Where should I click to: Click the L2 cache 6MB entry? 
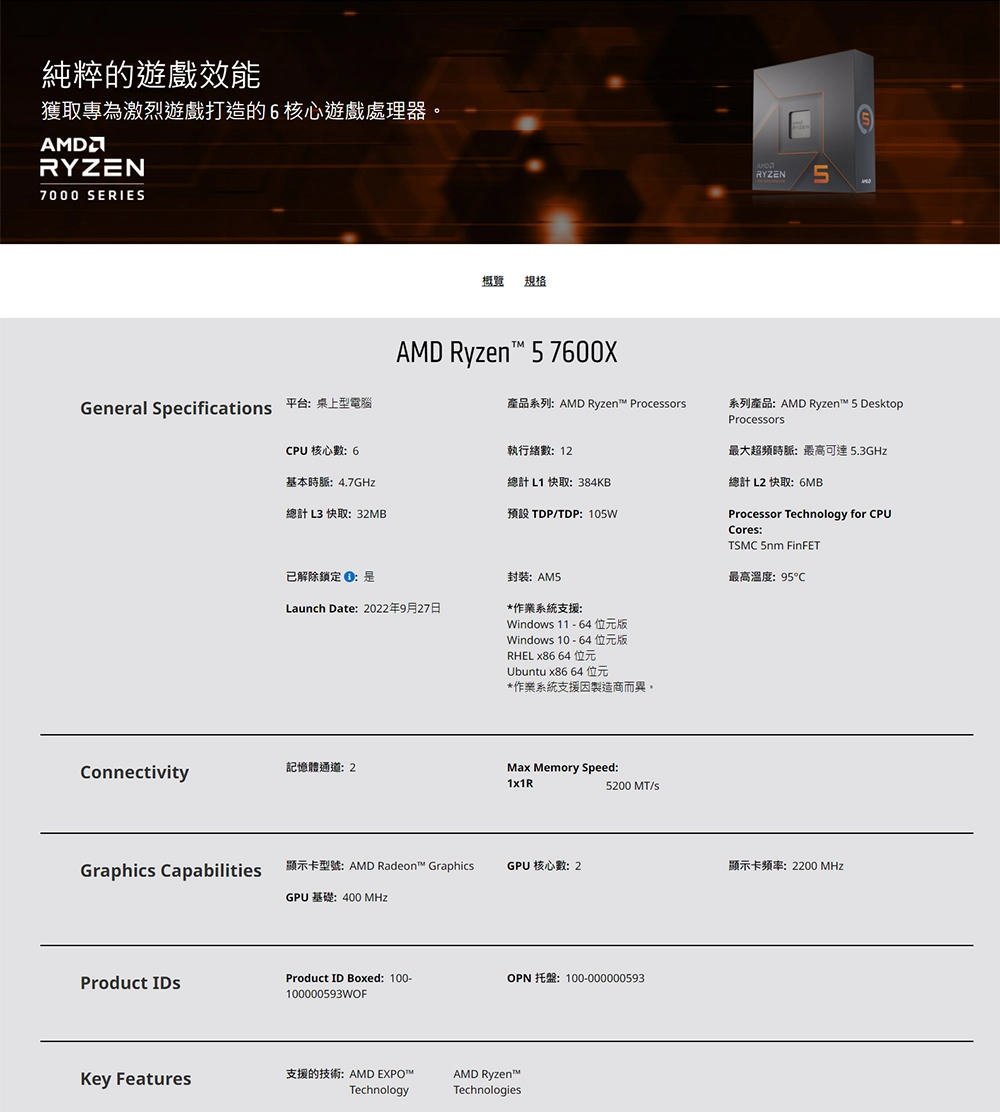[776, 482]
